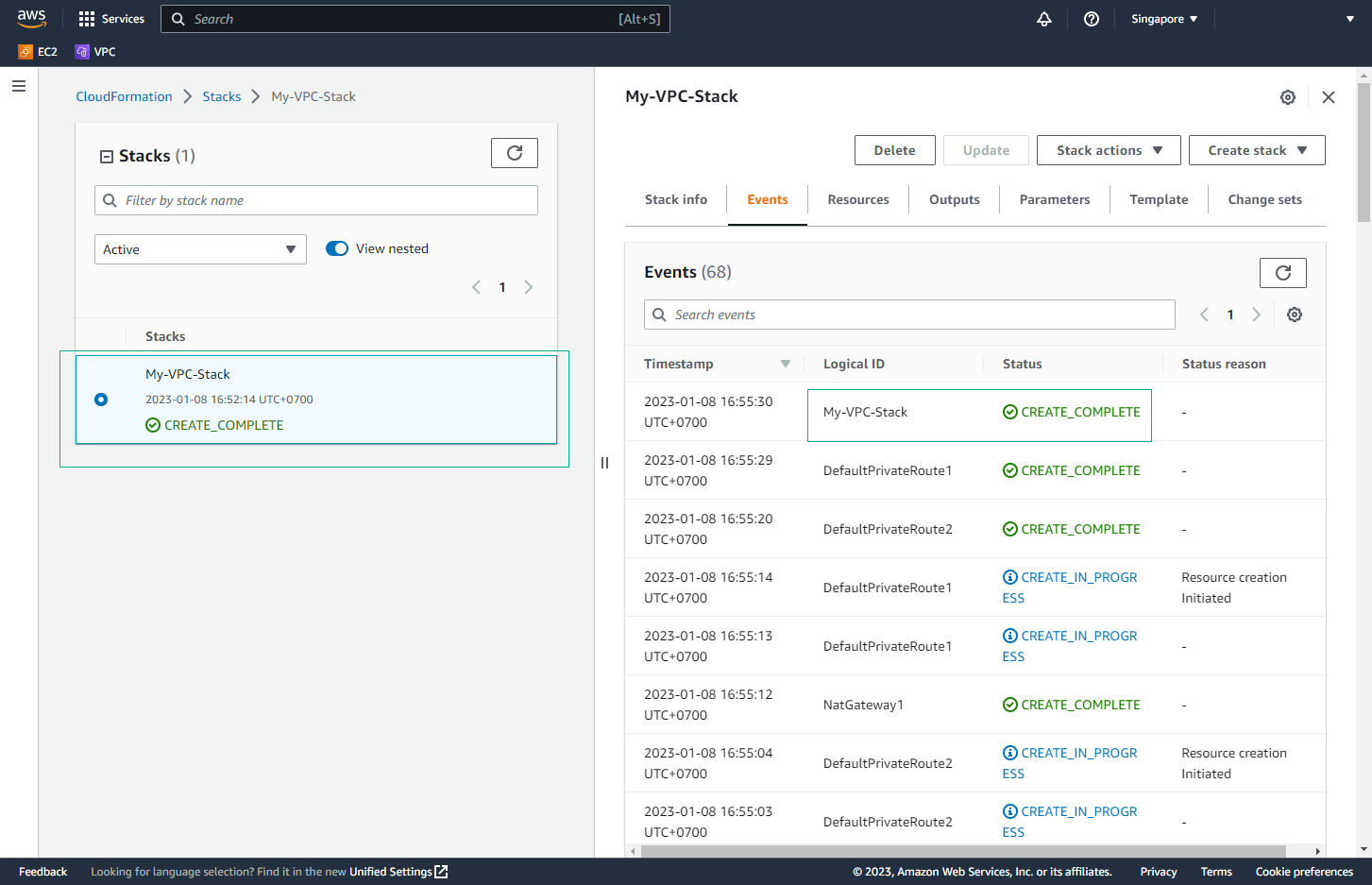Switch to the Change sets tab

tap(1265, 199)
